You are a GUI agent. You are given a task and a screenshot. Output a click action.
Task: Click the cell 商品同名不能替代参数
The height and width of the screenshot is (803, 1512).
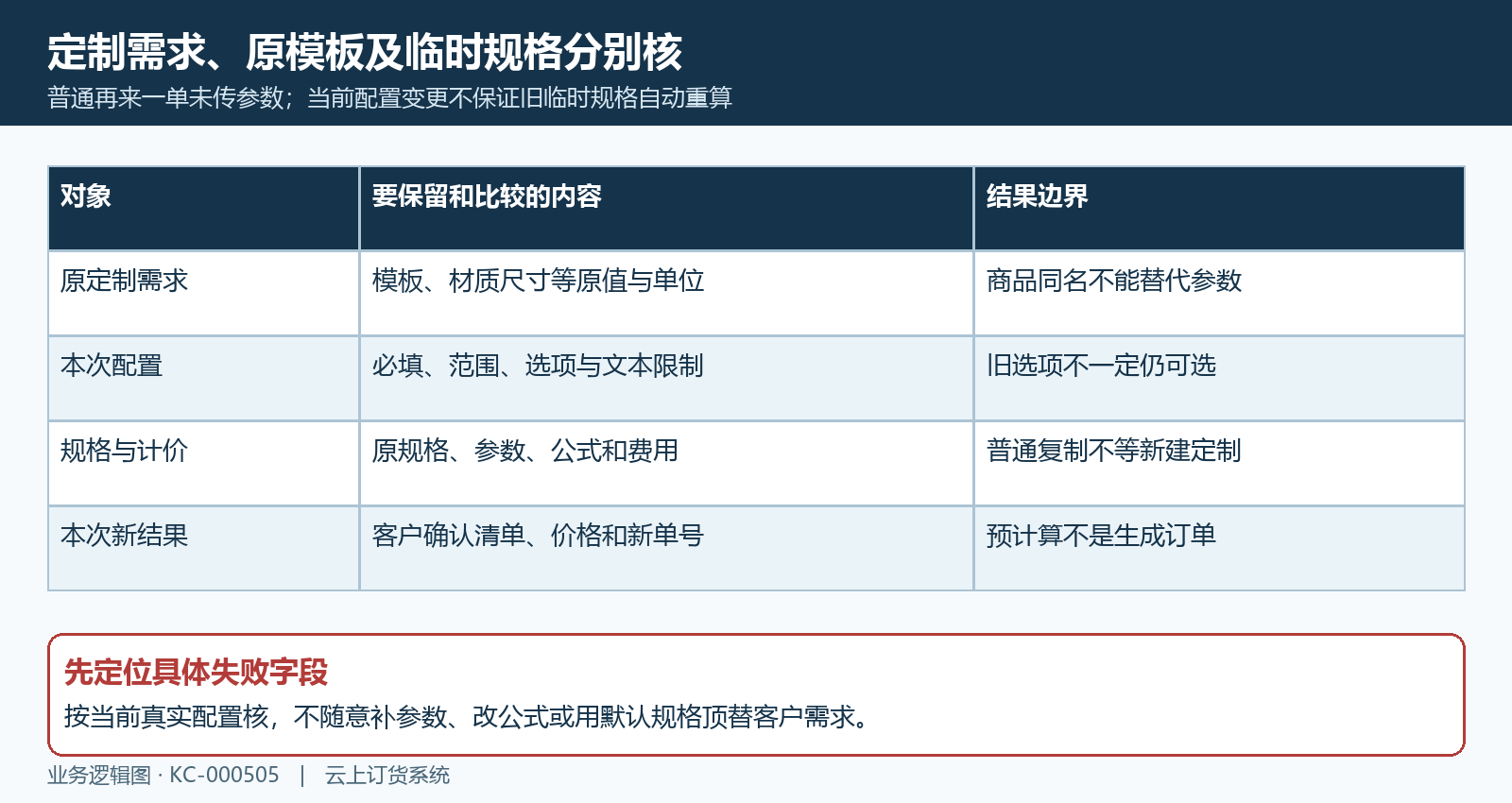pyautogui.click(x=1219, y=294)
